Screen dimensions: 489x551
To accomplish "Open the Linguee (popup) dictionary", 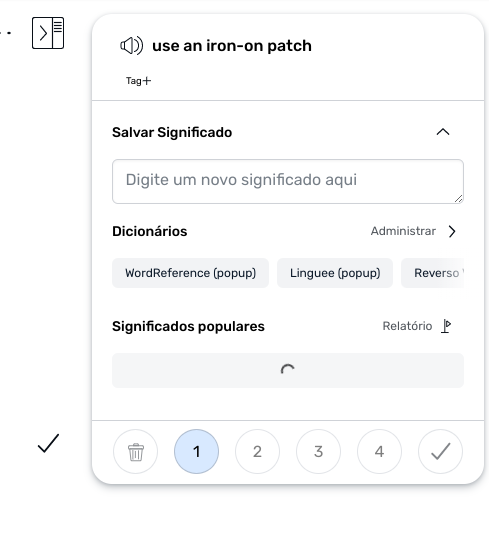I will coord(335,273).
